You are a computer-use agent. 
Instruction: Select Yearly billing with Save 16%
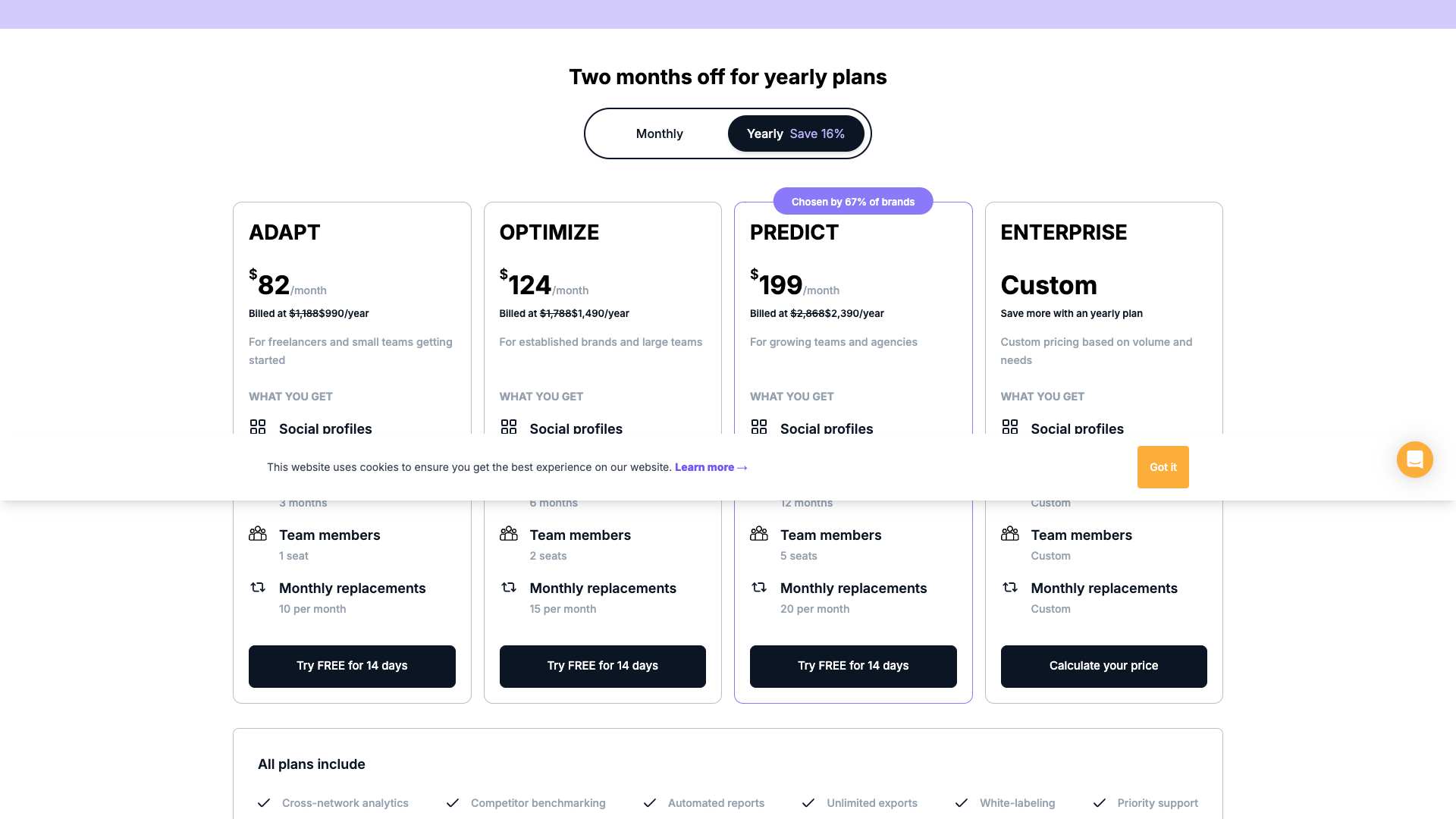pyautogui.click(x=795, y=133)
